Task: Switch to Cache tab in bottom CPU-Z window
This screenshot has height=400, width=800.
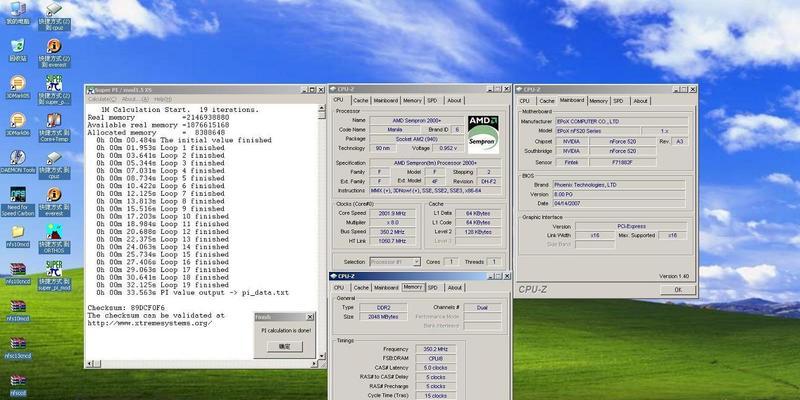Action: tap(361, 288)
